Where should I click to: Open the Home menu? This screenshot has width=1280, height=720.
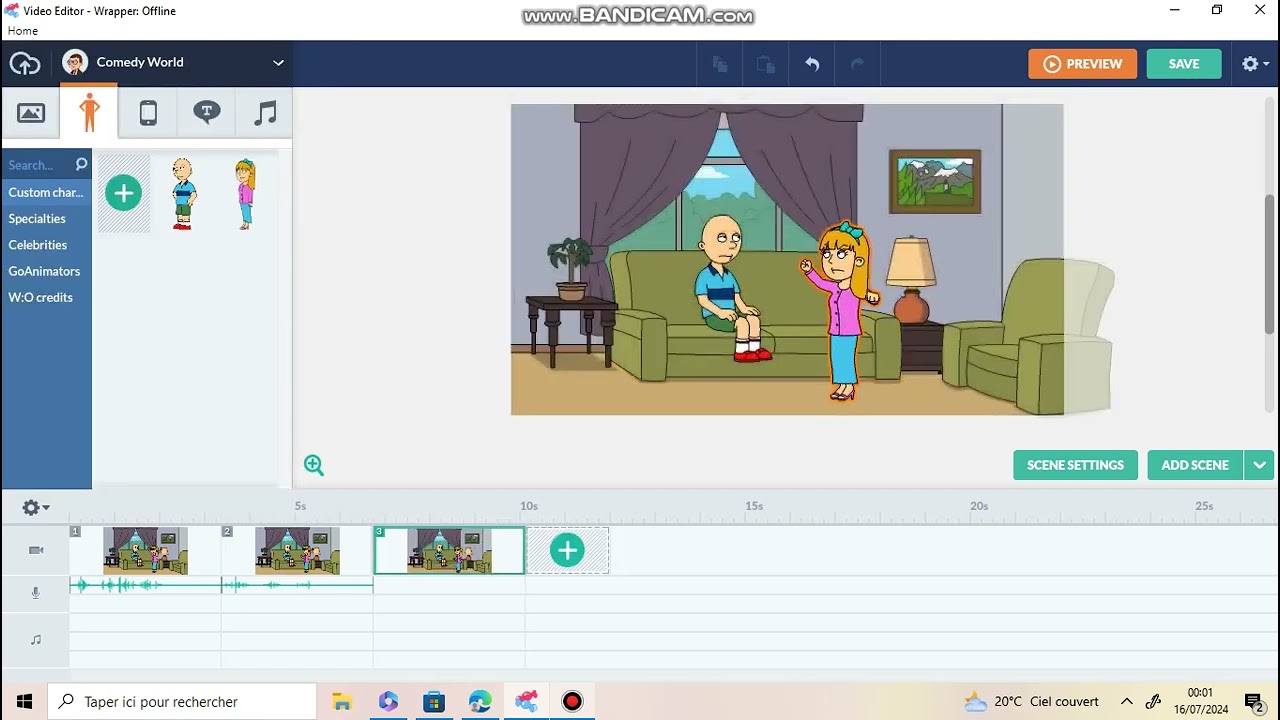pyautogui.click(x=23, y=31)
